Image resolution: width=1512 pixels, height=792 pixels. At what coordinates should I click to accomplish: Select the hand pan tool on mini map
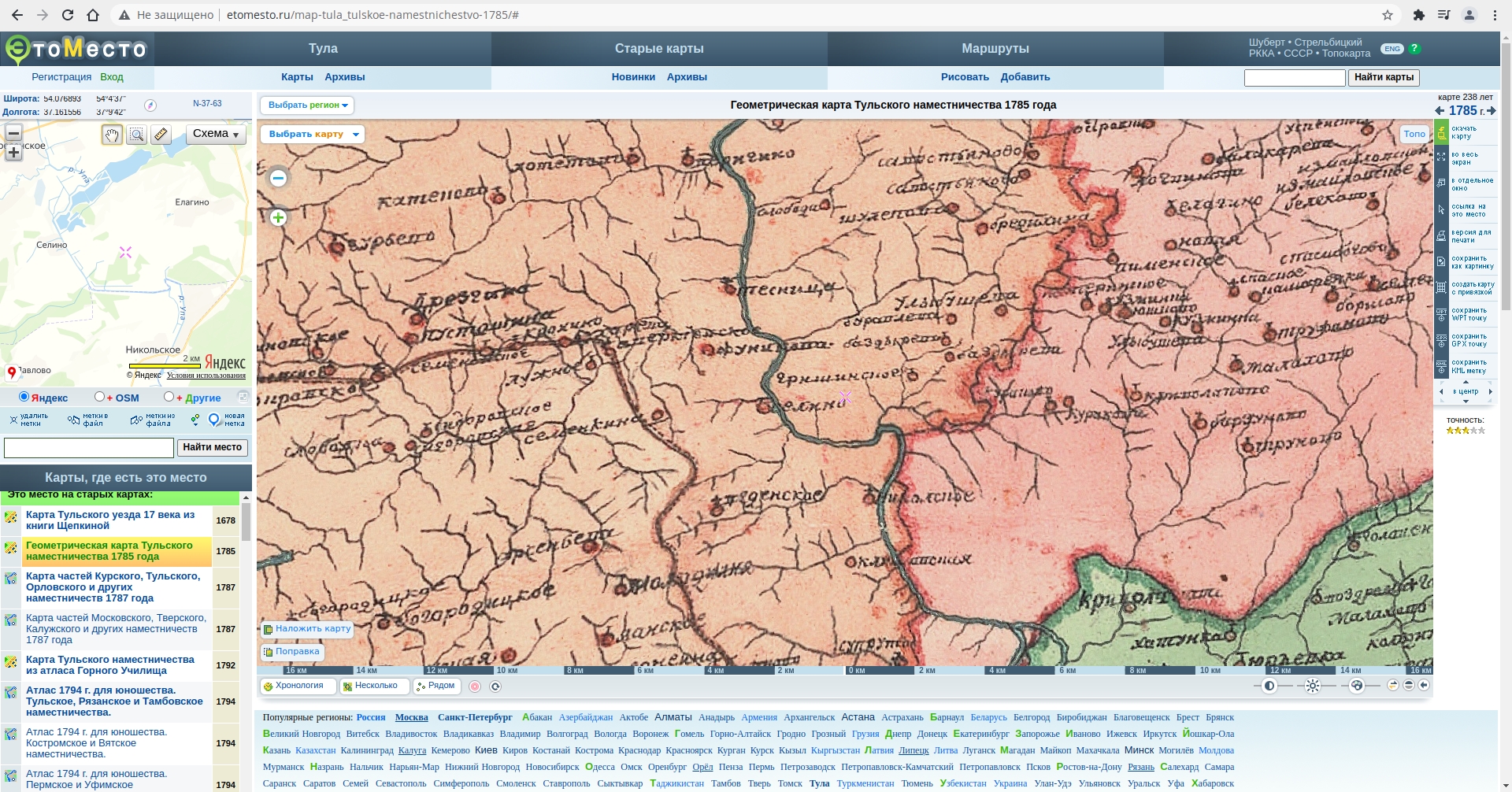pyautogui.click(x=112, y=135)
